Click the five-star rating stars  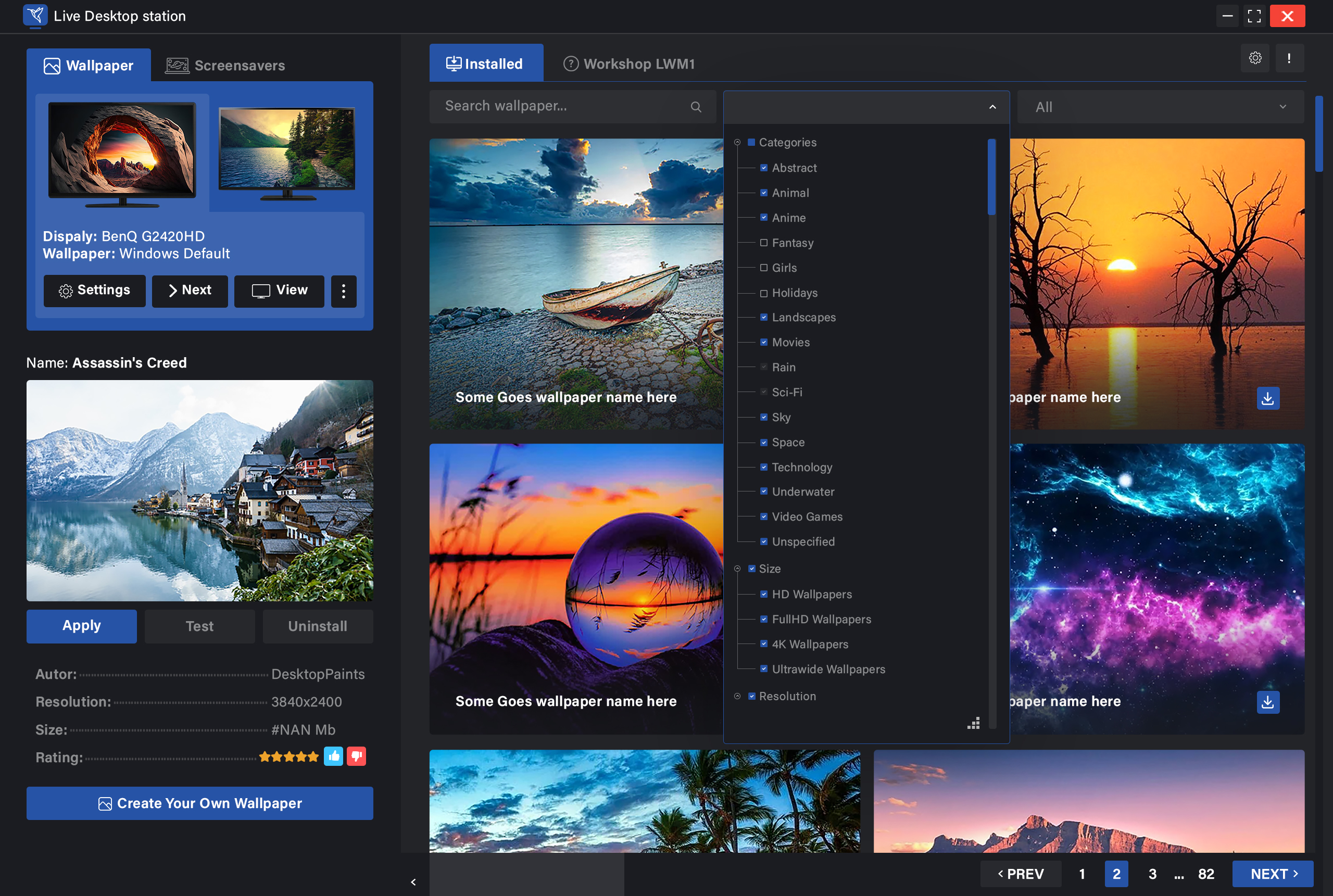click(x=288, y=756)
